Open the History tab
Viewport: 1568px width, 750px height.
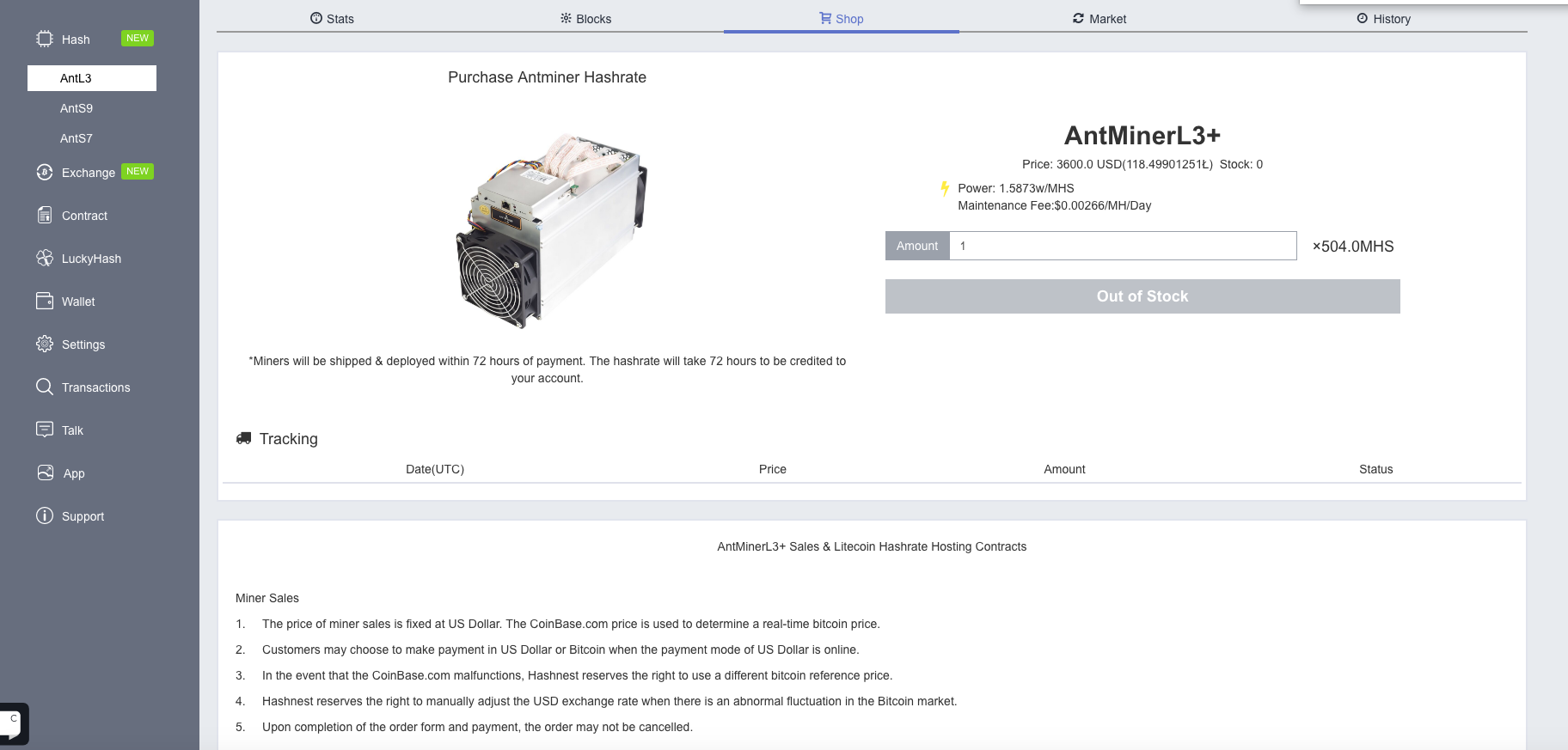point(1383,19)
